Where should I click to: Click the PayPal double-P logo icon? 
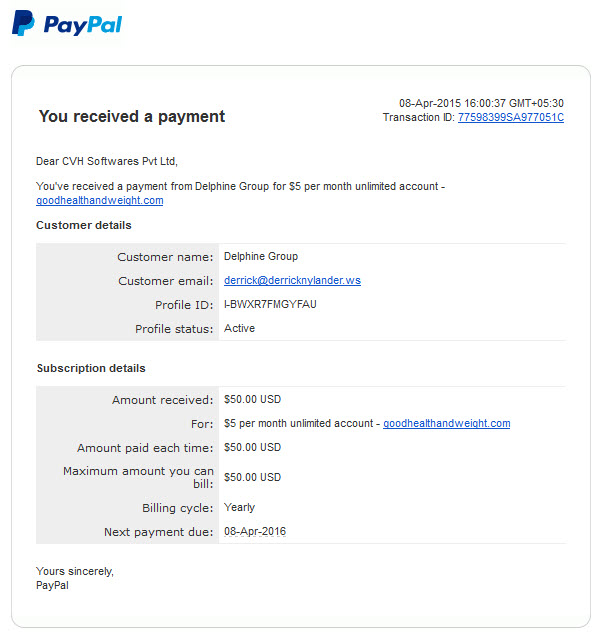[x=23, y=23]
